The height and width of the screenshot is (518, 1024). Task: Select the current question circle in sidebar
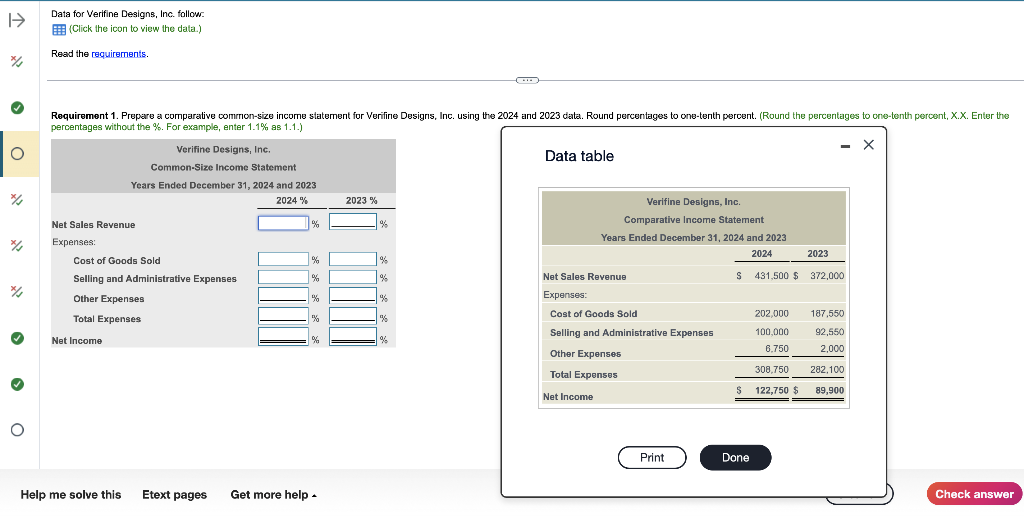pyautogui.click(x=17, y=154)
